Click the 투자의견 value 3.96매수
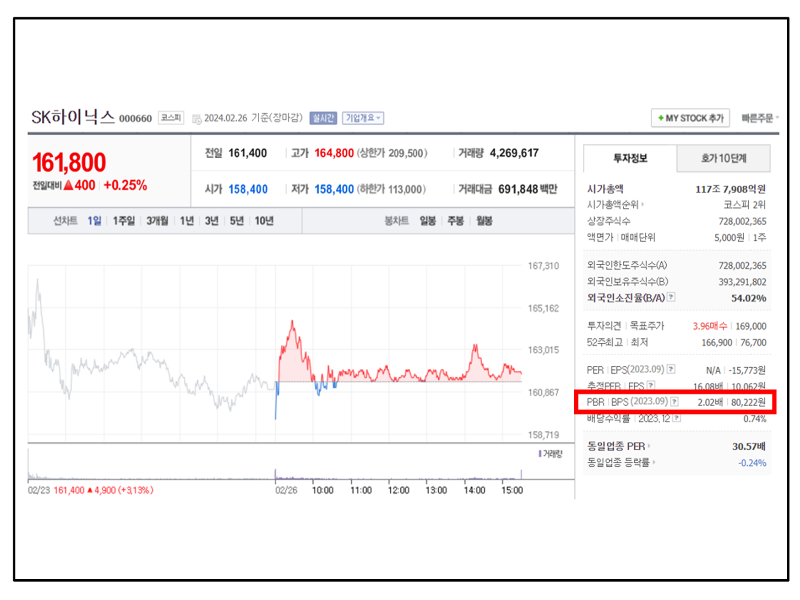Image resolution: width=800 pixels, height=600 pixels. [710, 326]
